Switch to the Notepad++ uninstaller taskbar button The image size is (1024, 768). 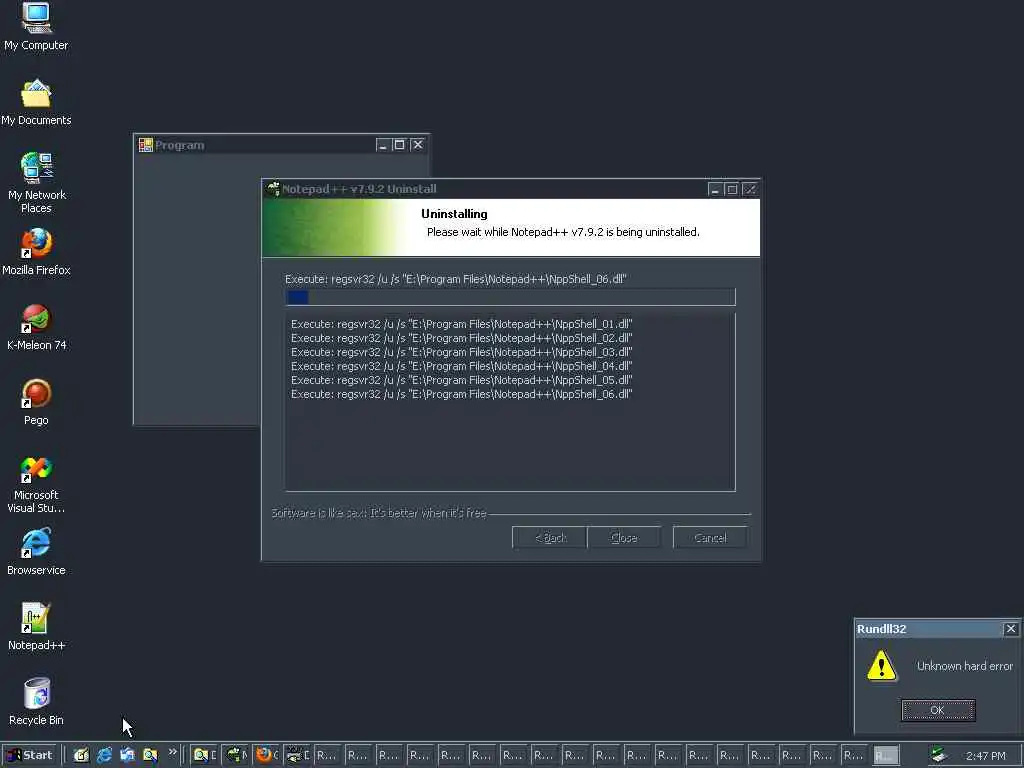pyautogui.click(x=236, y=755)
